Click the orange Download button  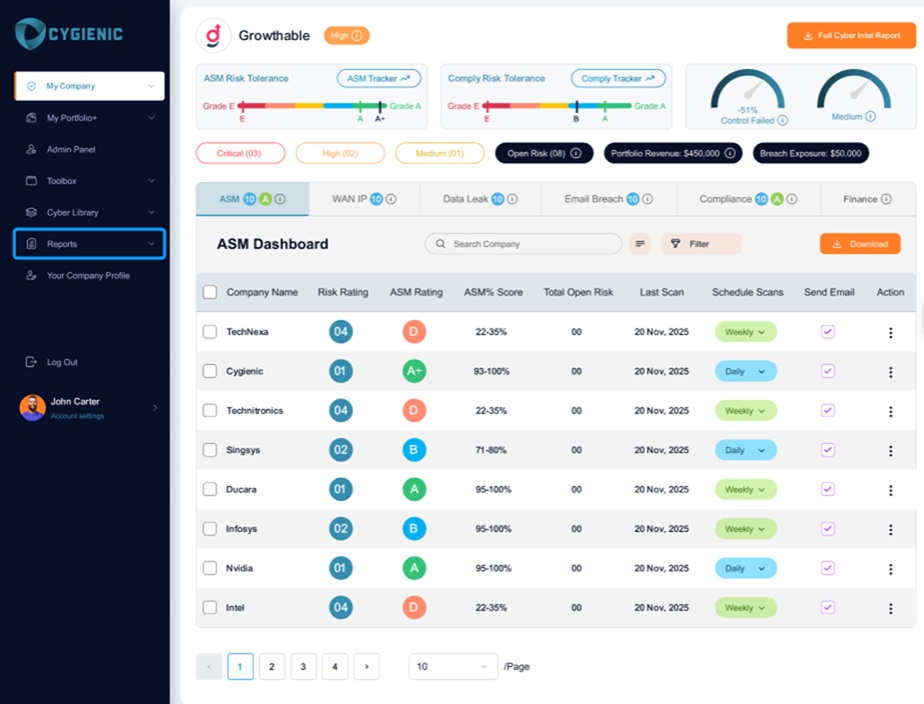[x=860, y=244]
